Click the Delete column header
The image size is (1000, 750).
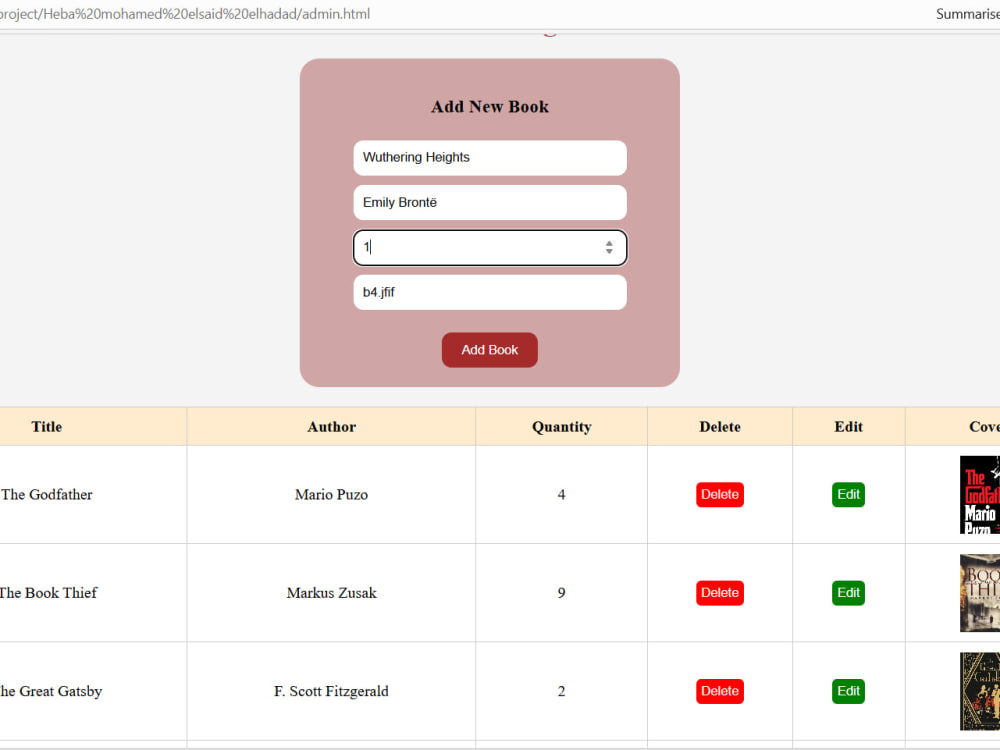pos(719,427)
